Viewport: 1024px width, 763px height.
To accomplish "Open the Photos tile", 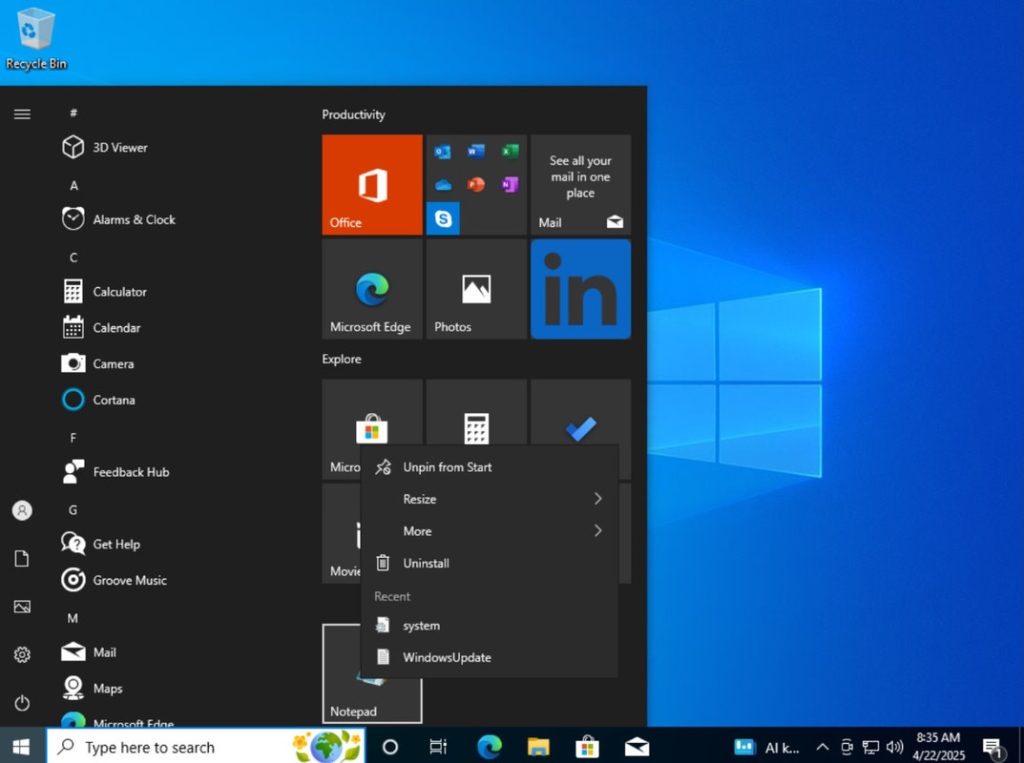I will pos(476,289).
